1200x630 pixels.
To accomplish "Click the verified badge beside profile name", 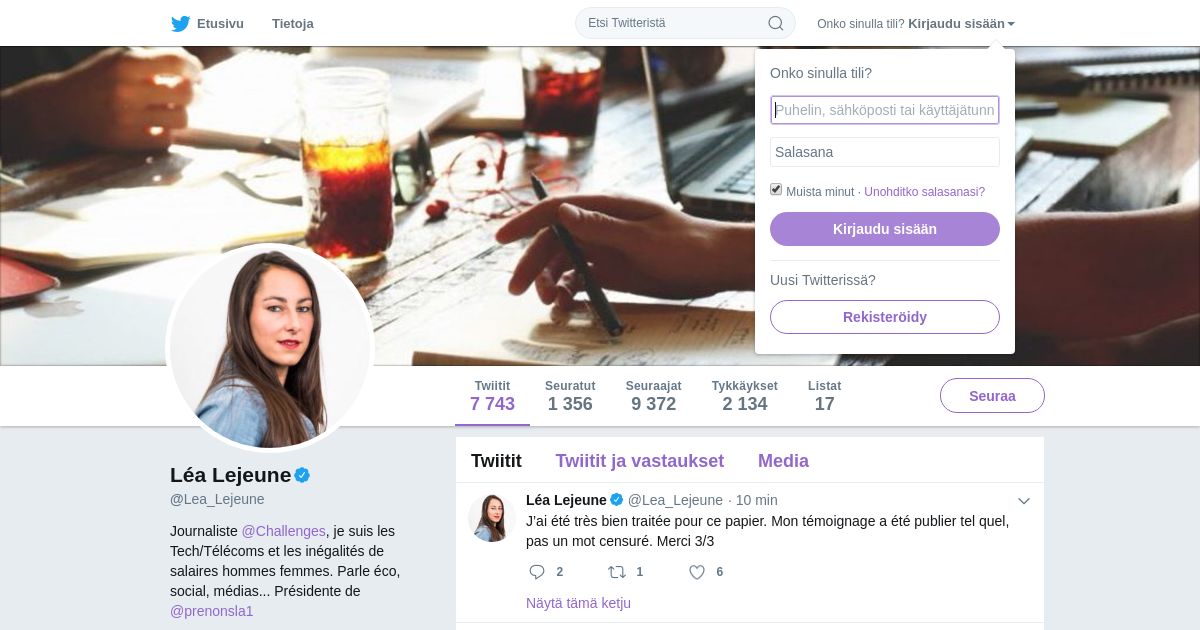I will tap(302, 475).
